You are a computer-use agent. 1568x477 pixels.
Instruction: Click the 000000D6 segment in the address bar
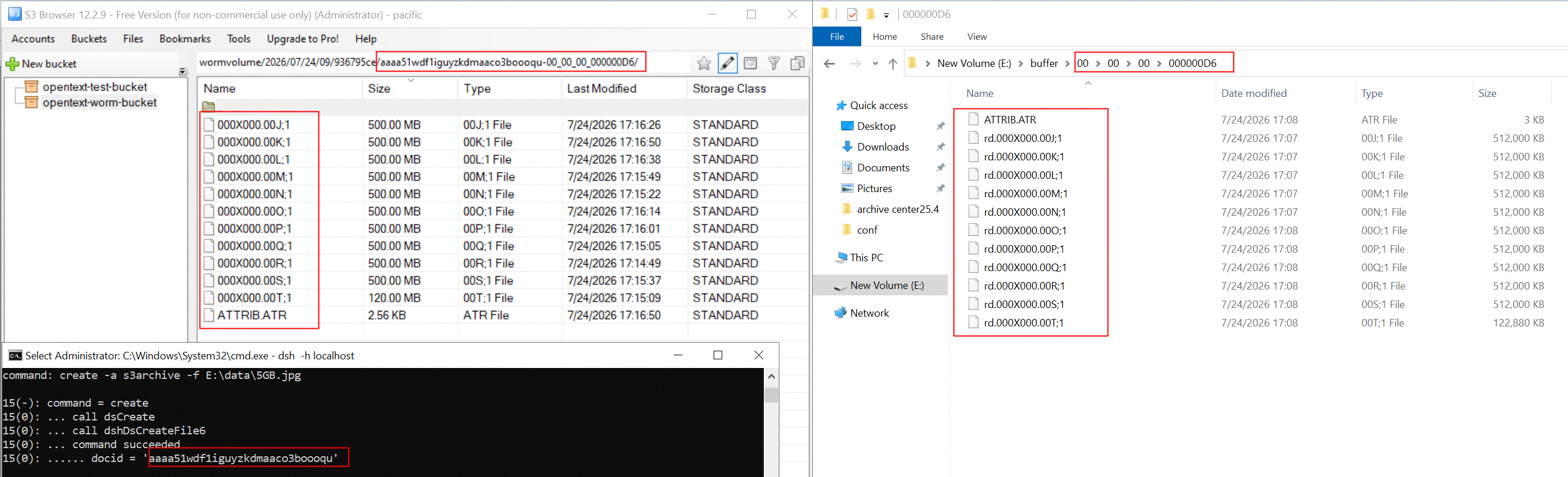[x=1192, y=63]
